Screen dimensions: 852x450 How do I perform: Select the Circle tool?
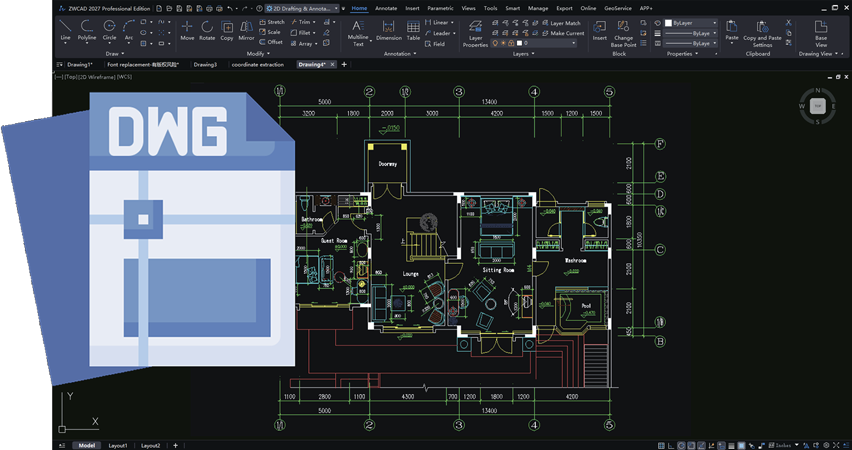coord(109,30)
